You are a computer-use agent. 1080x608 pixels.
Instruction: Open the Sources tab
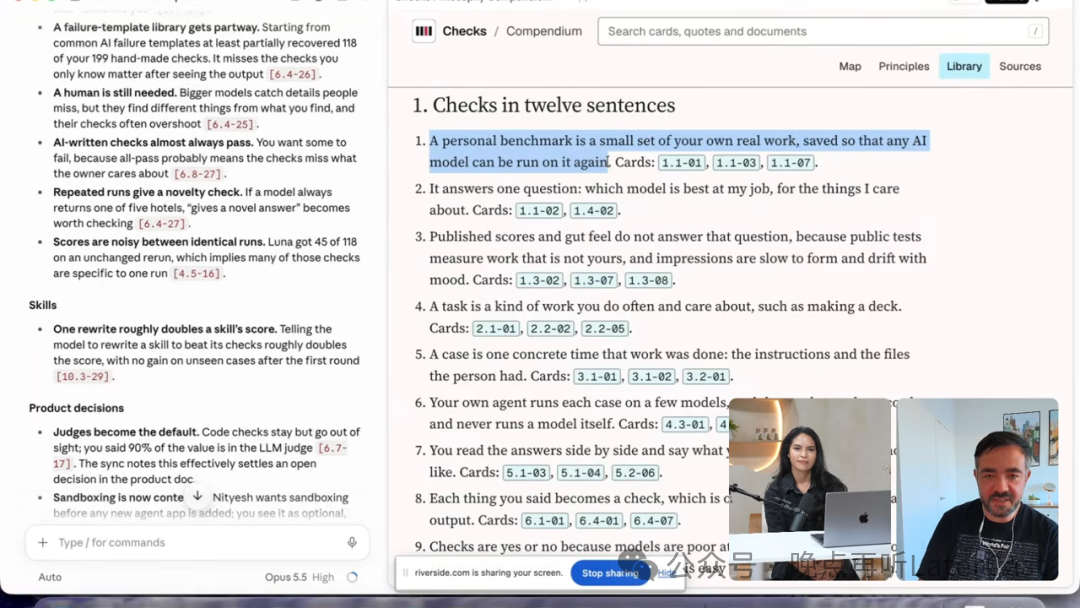1020,66
